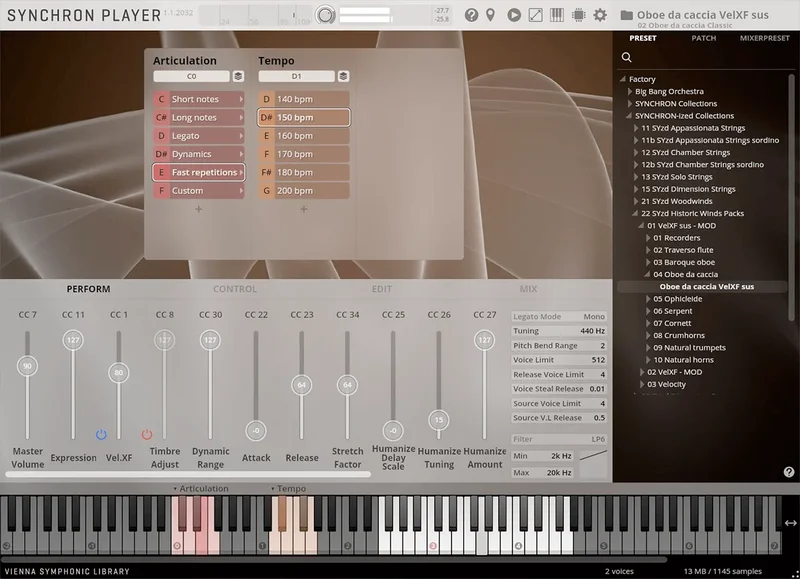Open the CPU chip icon in toolbar
The image size is (800, 579).
pyautogui.click(x=579, y=15)
